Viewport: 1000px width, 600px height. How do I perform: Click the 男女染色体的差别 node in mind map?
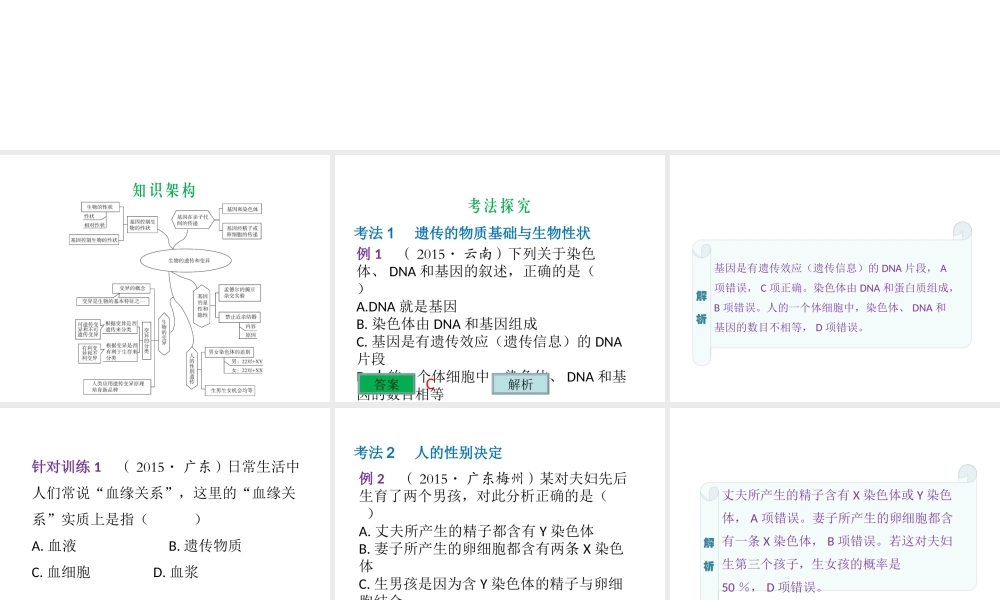tap(230, 352)
